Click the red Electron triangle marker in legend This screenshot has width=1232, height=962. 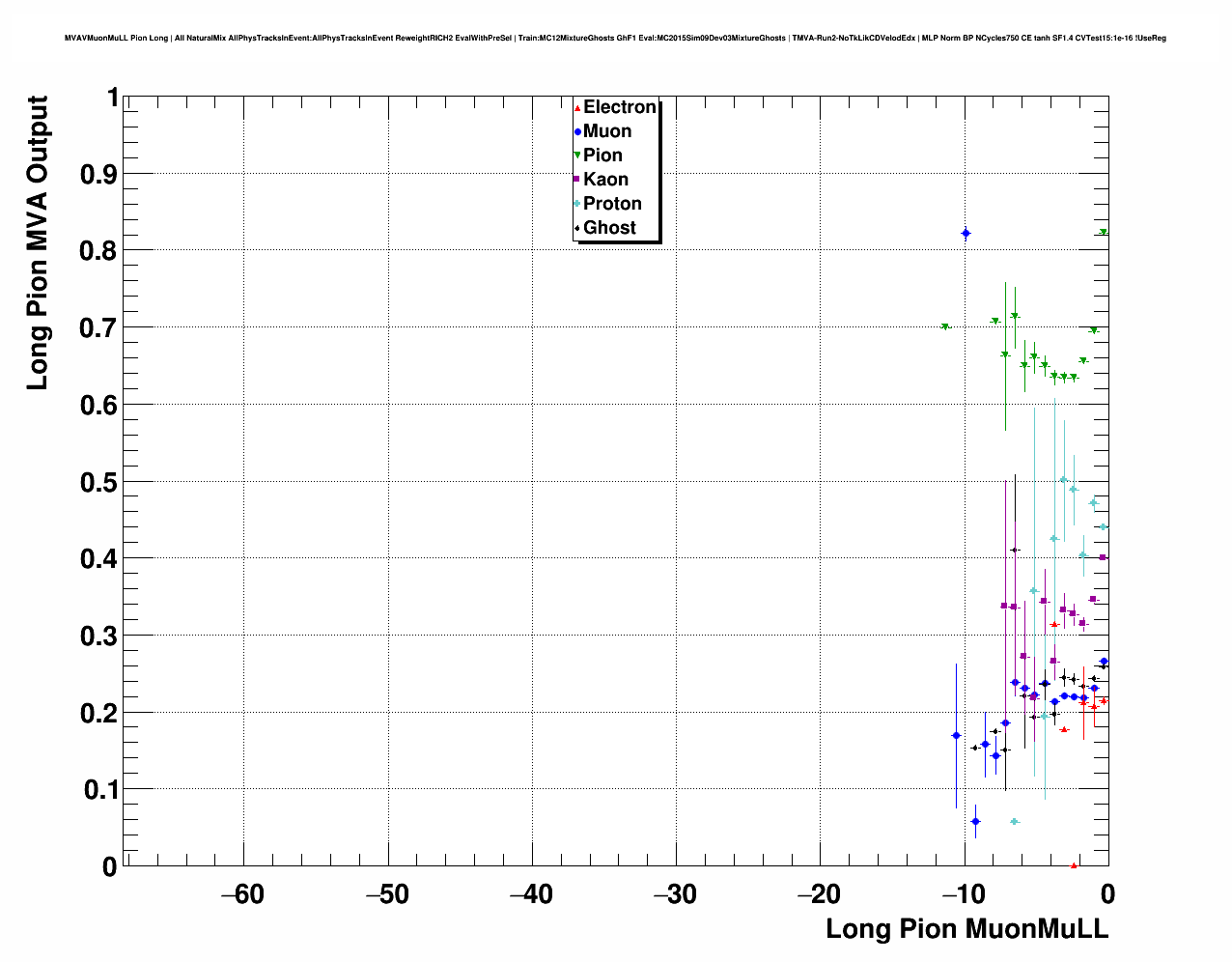click(577, 108)
